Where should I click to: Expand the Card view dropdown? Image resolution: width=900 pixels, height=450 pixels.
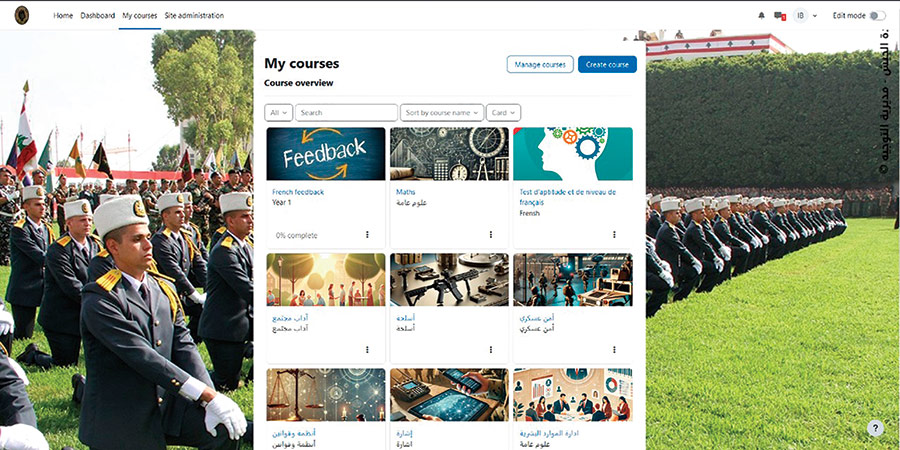coord(503,113)
